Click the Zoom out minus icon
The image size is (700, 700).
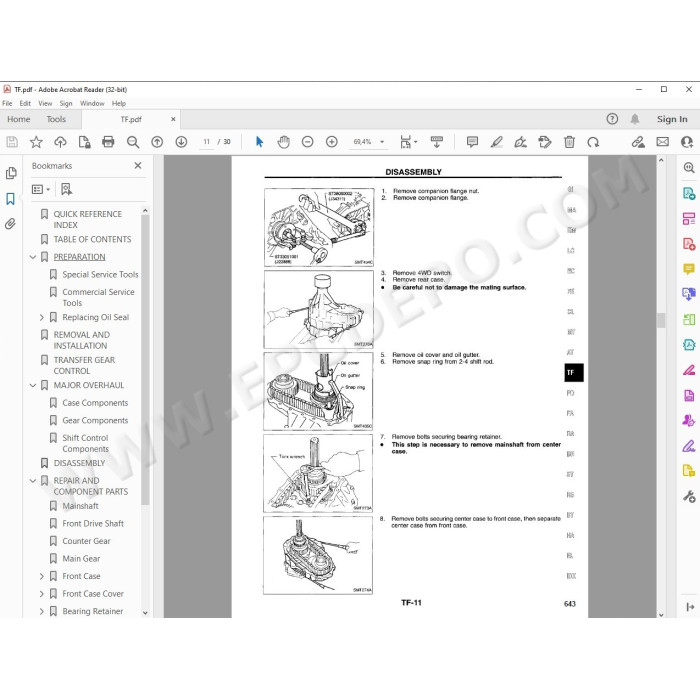tap(308, 142)
